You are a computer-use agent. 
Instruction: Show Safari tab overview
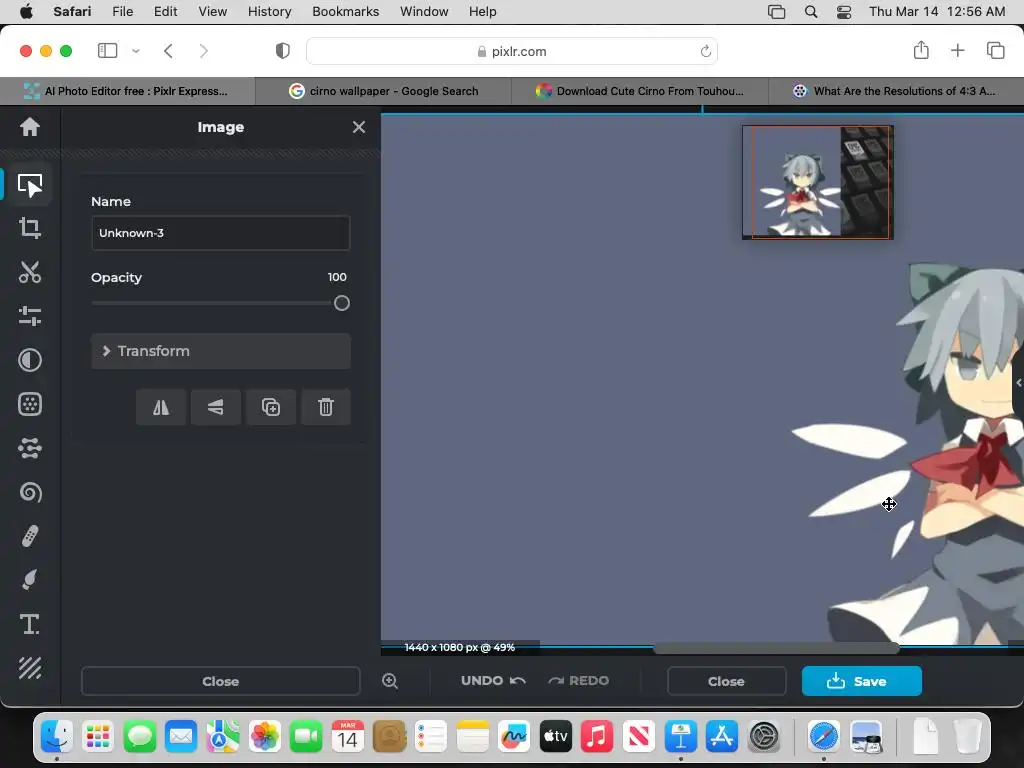pos(995,50)
